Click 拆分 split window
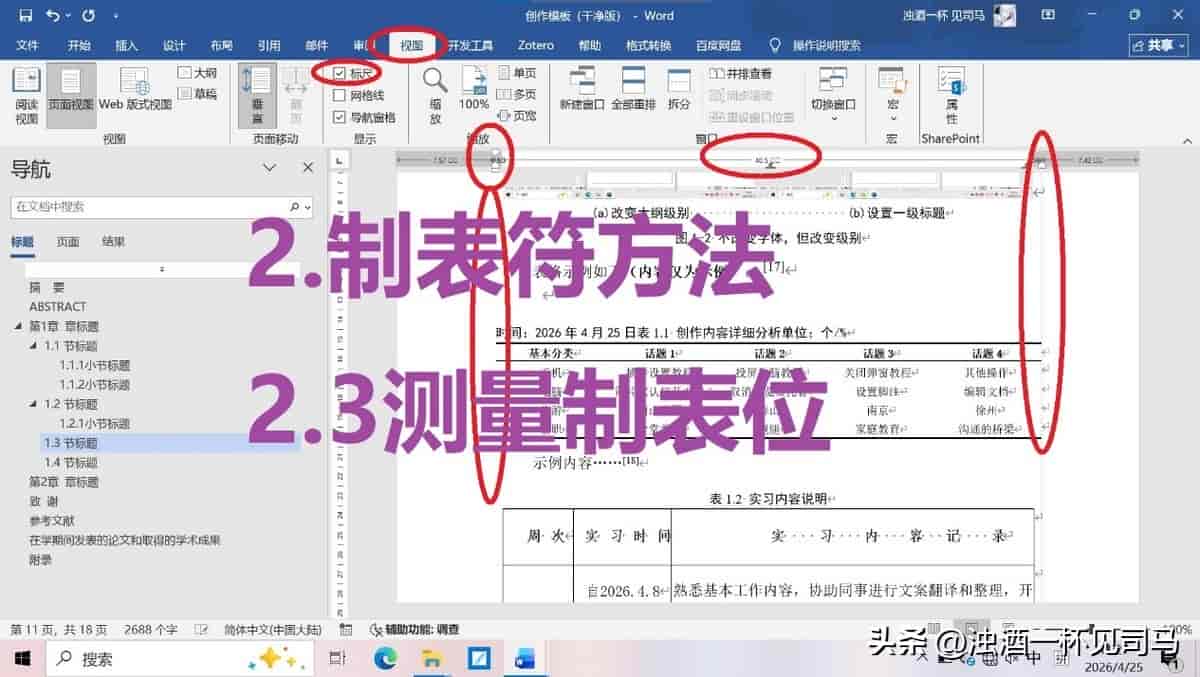Viewport: 1200px width, 677px height. tap(679, 89)
